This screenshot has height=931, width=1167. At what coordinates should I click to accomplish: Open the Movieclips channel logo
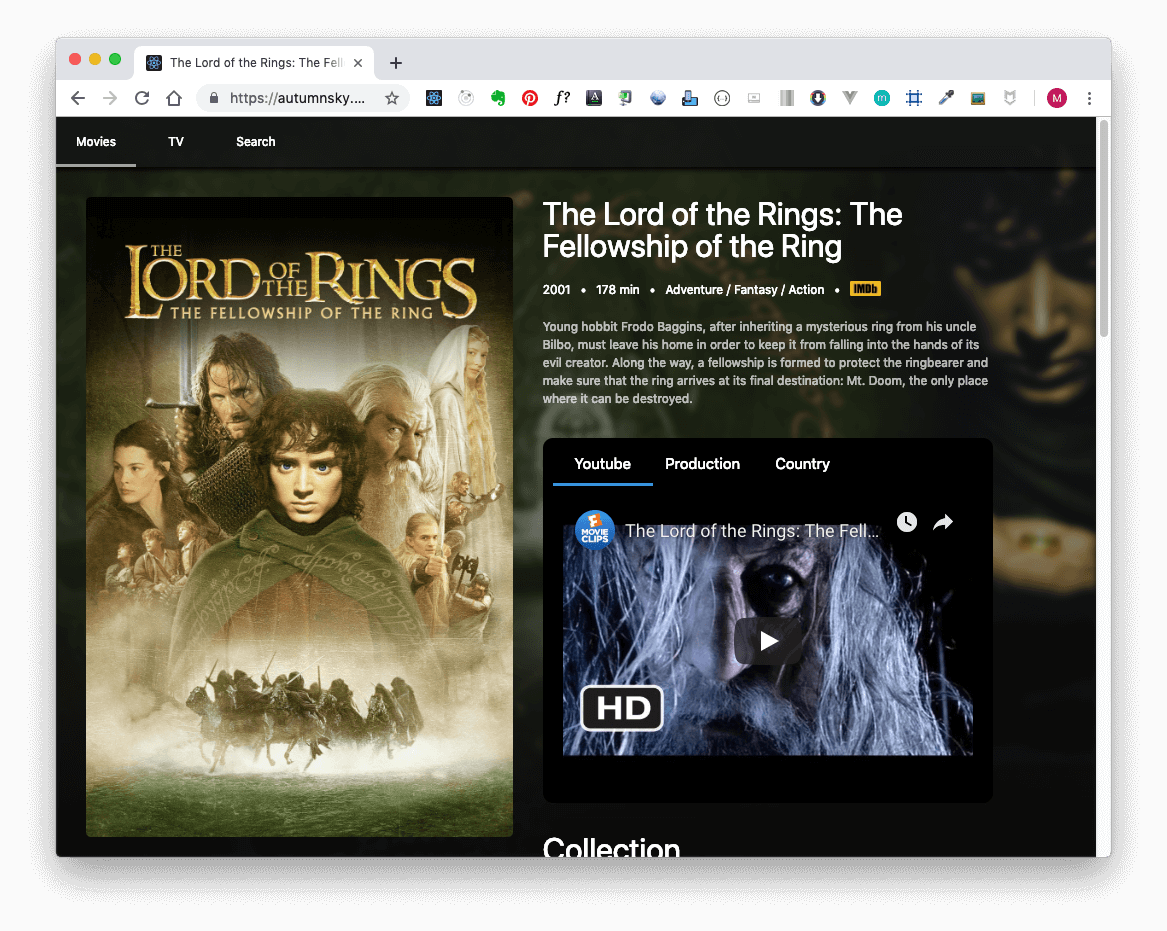tap(595, 530)
